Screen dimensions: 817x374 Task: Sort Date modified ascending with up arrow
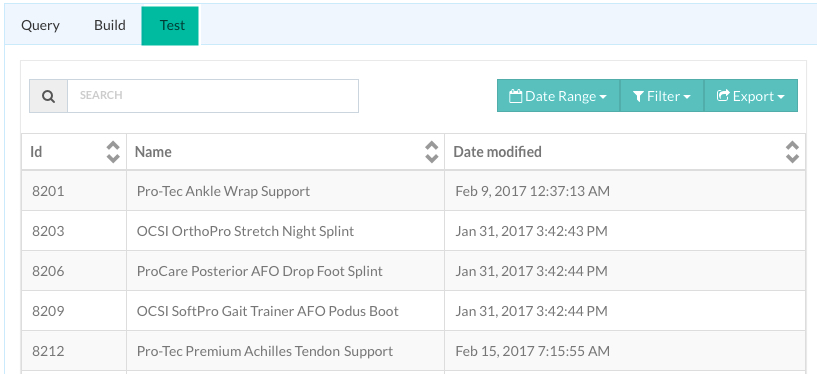click(x=793, y=146)
